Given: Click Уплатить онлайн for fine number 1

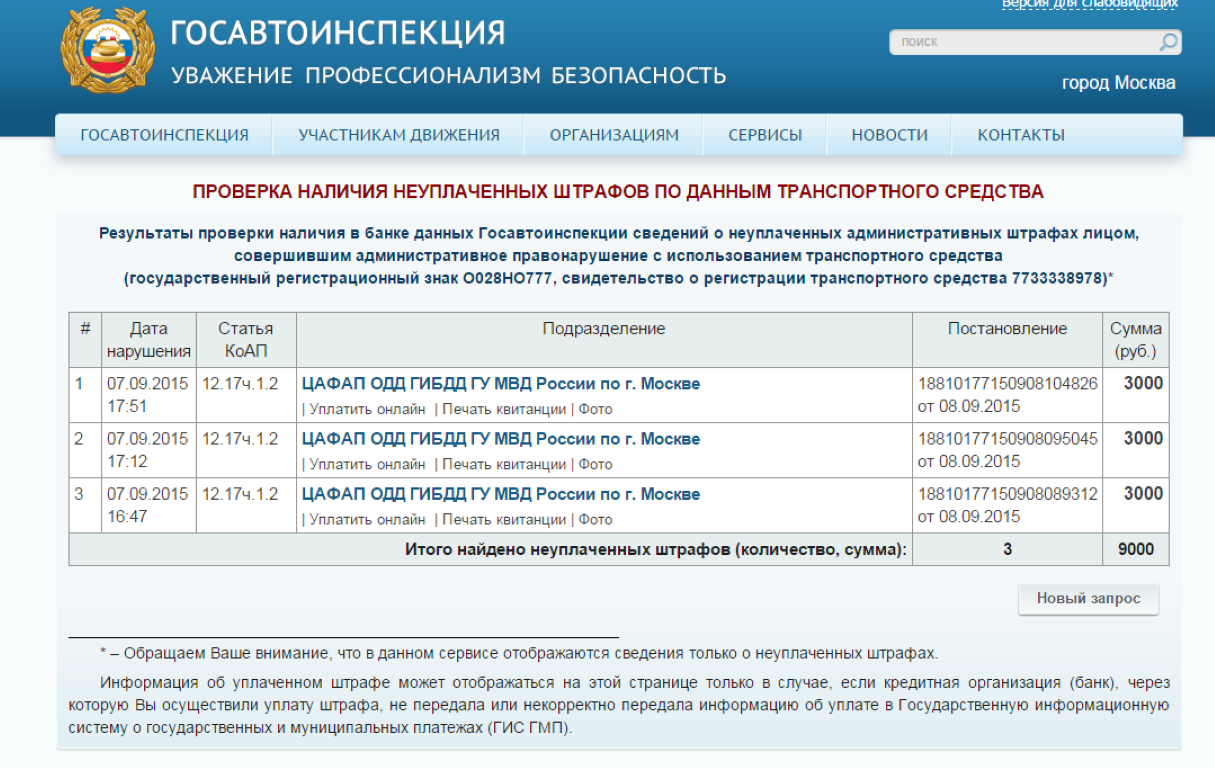Looking at the screenshot, I should [x=367, y=409].
